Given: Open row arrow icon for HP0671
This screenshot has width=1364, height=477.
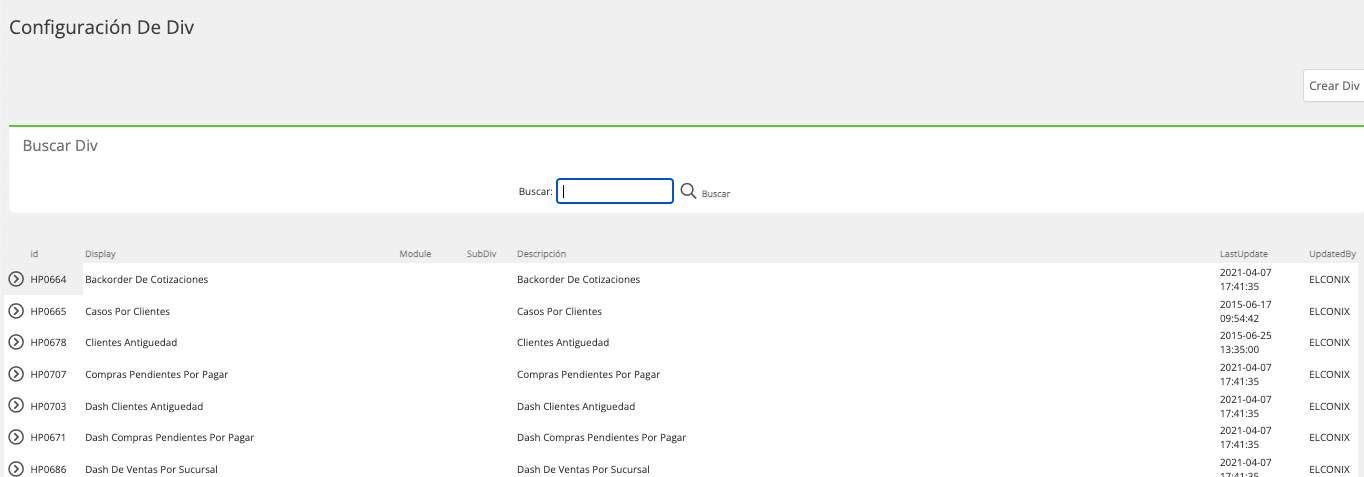Looking at the screenshot, I should [16, 437].
